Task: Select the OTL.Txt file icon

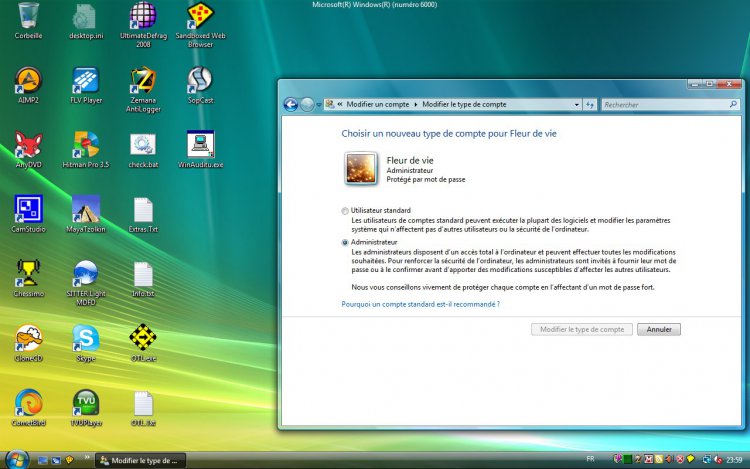Action: tap(143, 404)
